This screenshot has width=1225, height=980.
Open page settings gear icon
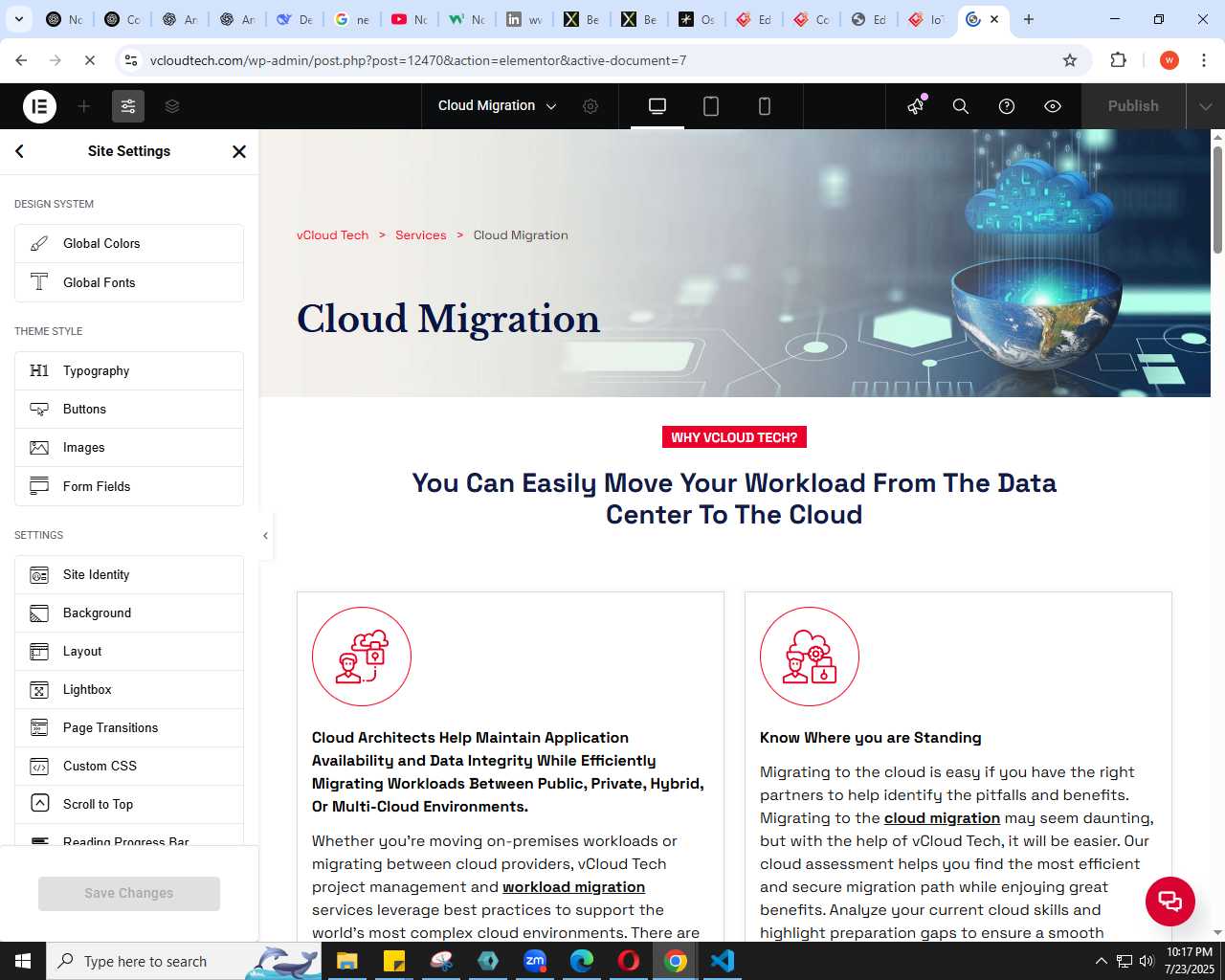click(x=590, y=106)
